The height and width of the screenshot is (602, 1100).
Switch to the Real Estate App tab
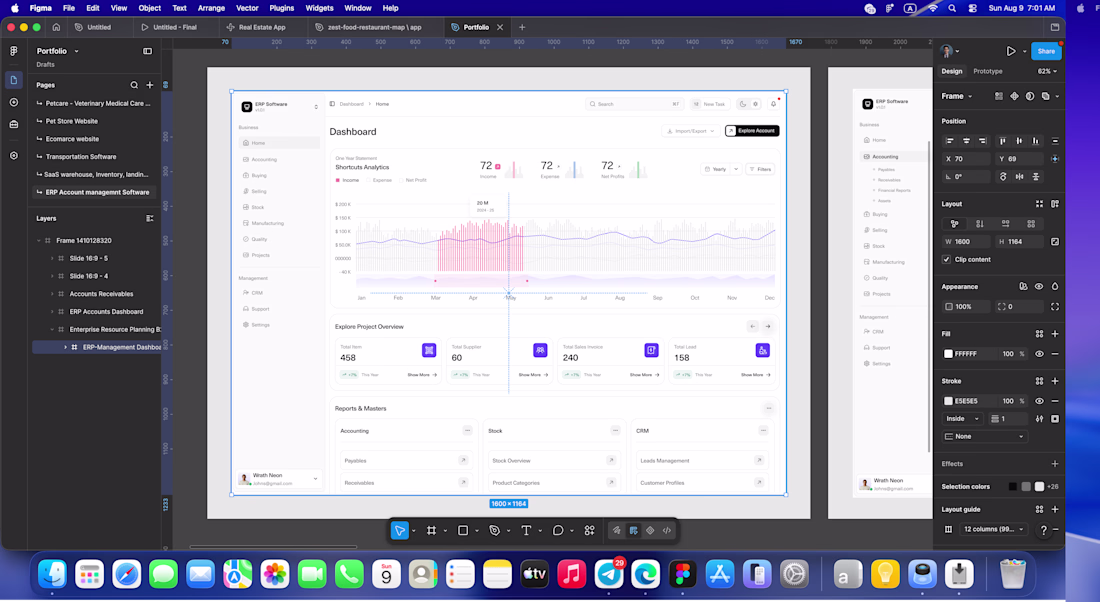coord(262,27)
